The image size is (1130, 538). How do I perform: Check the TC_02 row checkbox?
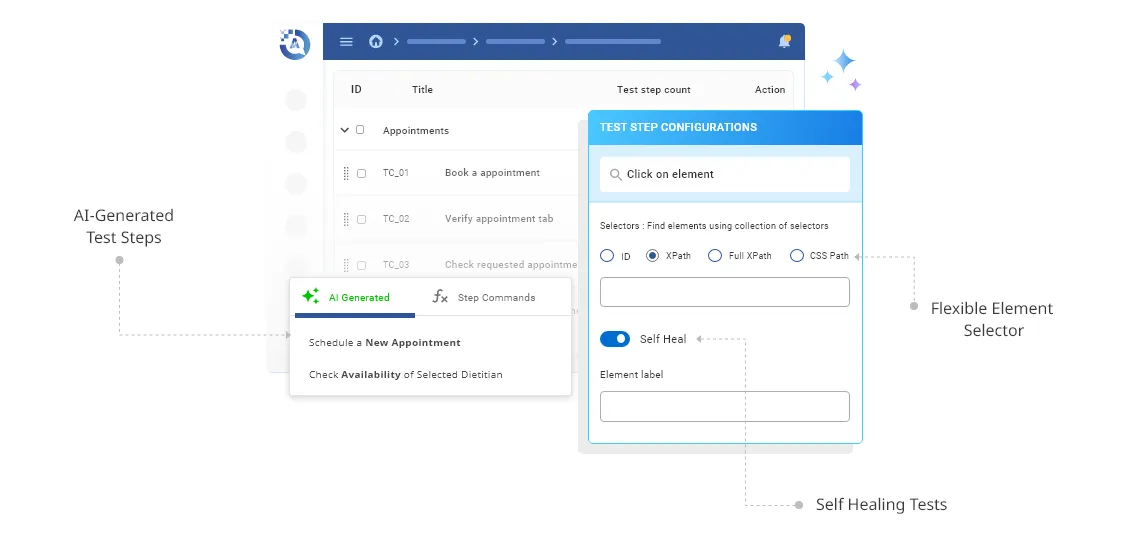[362, 220]
